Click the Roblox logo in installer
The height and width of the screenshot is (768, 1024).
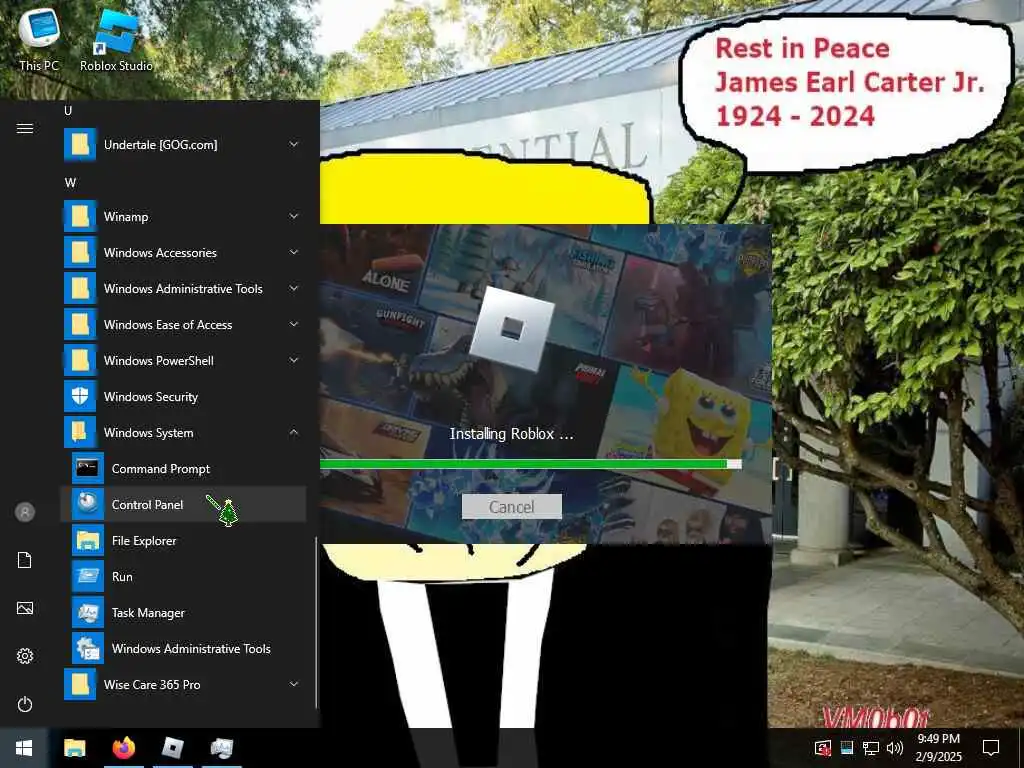tap(512, 329)
